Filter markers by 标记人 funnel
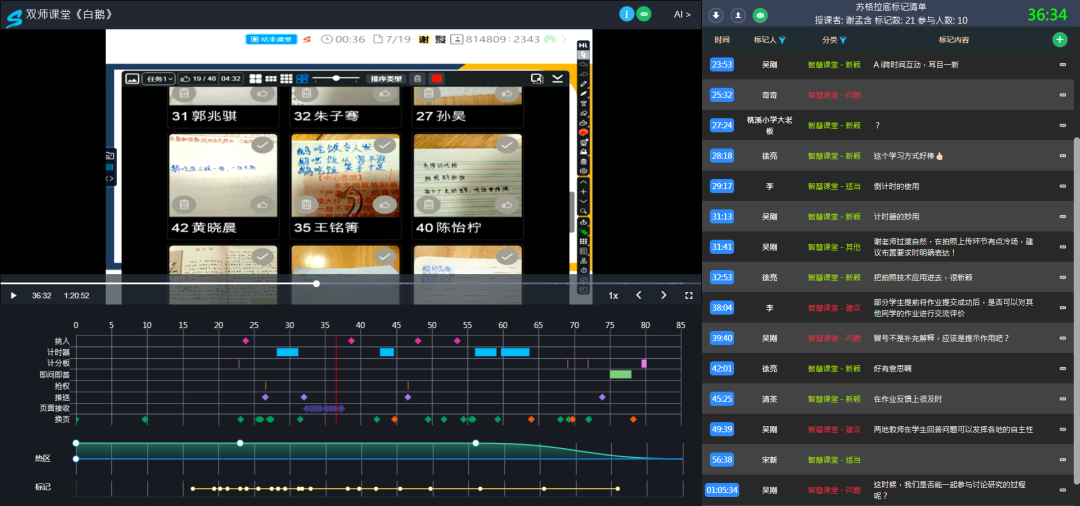The height and width of the screenshot is (506, 1080). click(x=782, y=41)
